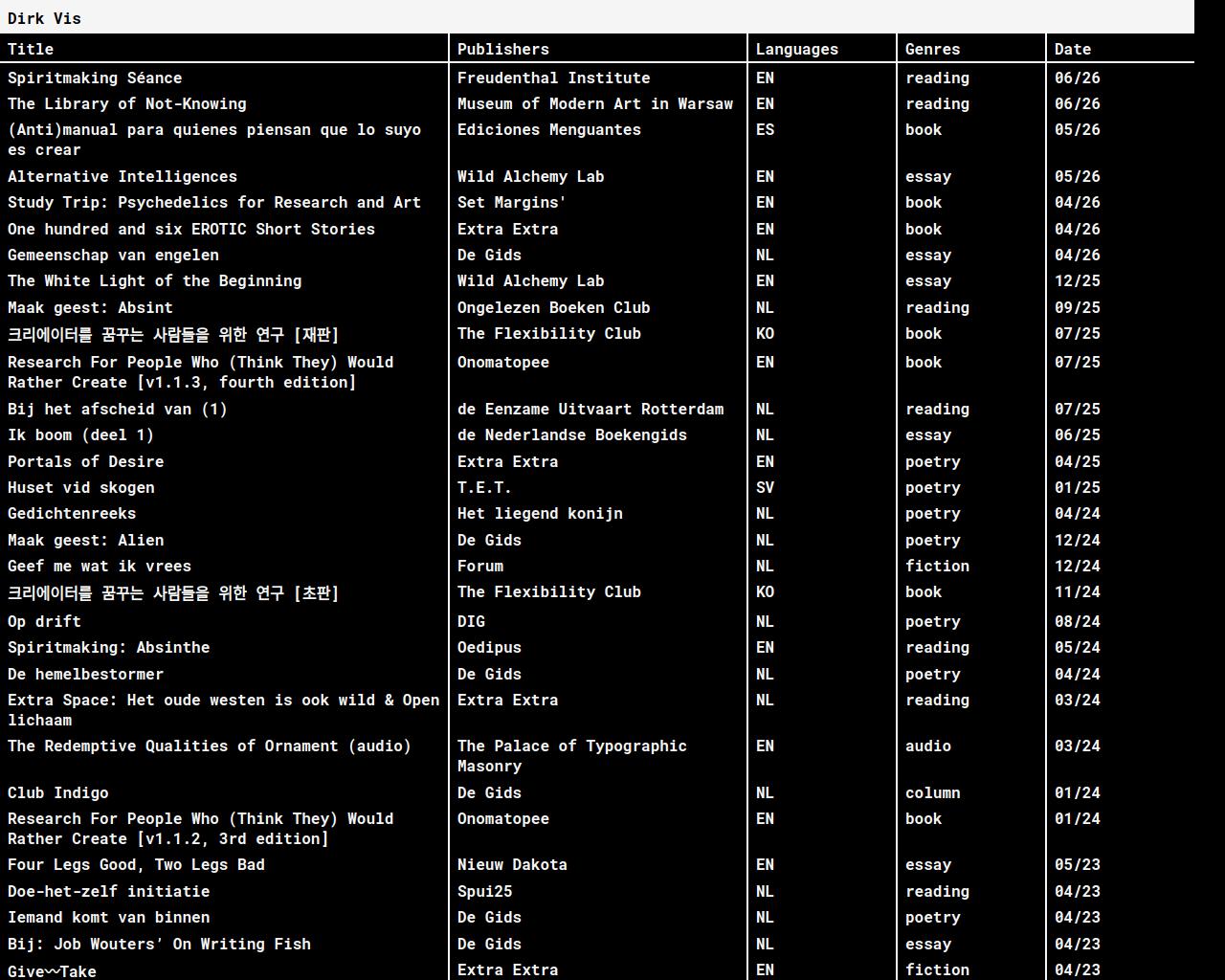The height and width of the screenshot is (980, 1225).
Task: Open Ik boom (deel 1) entry
Action: click(x=80, y=434)
